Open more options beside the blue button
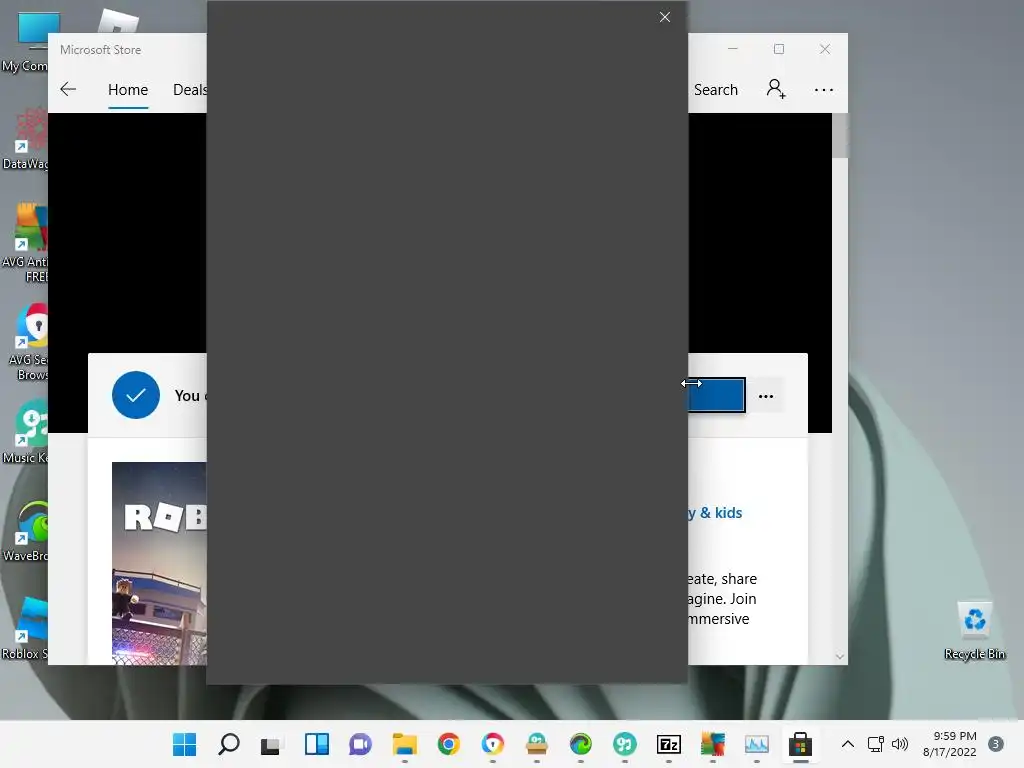 click(x=766, y=396)
